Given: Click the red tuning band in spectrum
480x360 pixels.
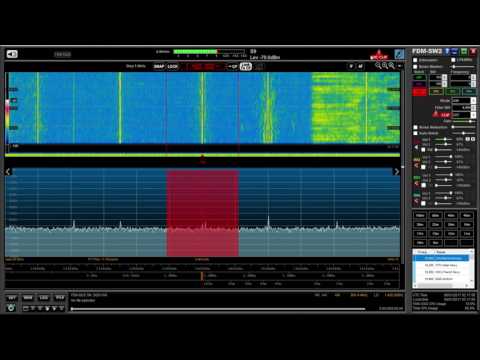Looking at the screenshot, I should tap(202, 213).
